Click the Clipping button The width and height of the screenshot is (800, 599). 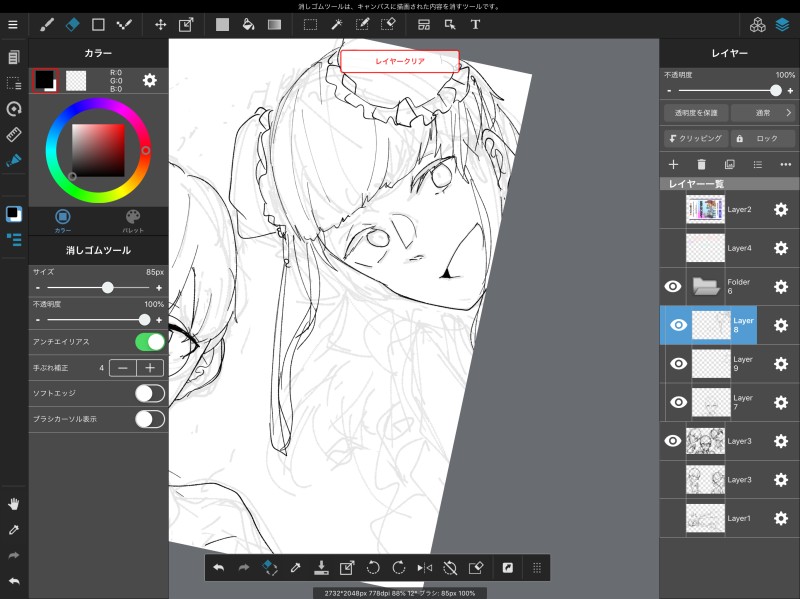[x=696, y=138]
